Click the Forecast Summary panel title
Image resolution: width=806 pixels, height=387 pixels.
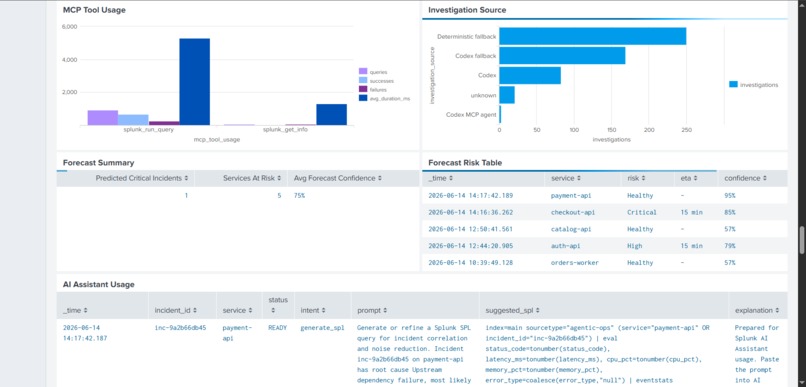98,163
